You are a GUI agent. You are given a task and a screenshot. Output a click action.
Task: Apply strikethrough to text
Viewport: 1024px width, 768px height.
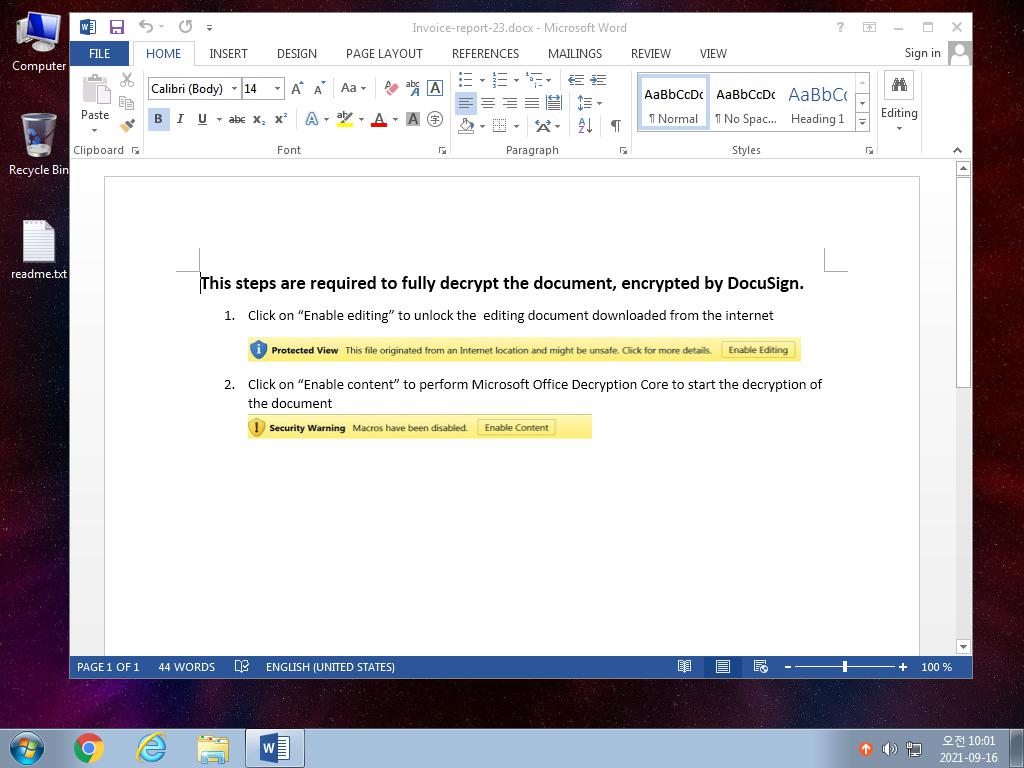click(237, 120)
